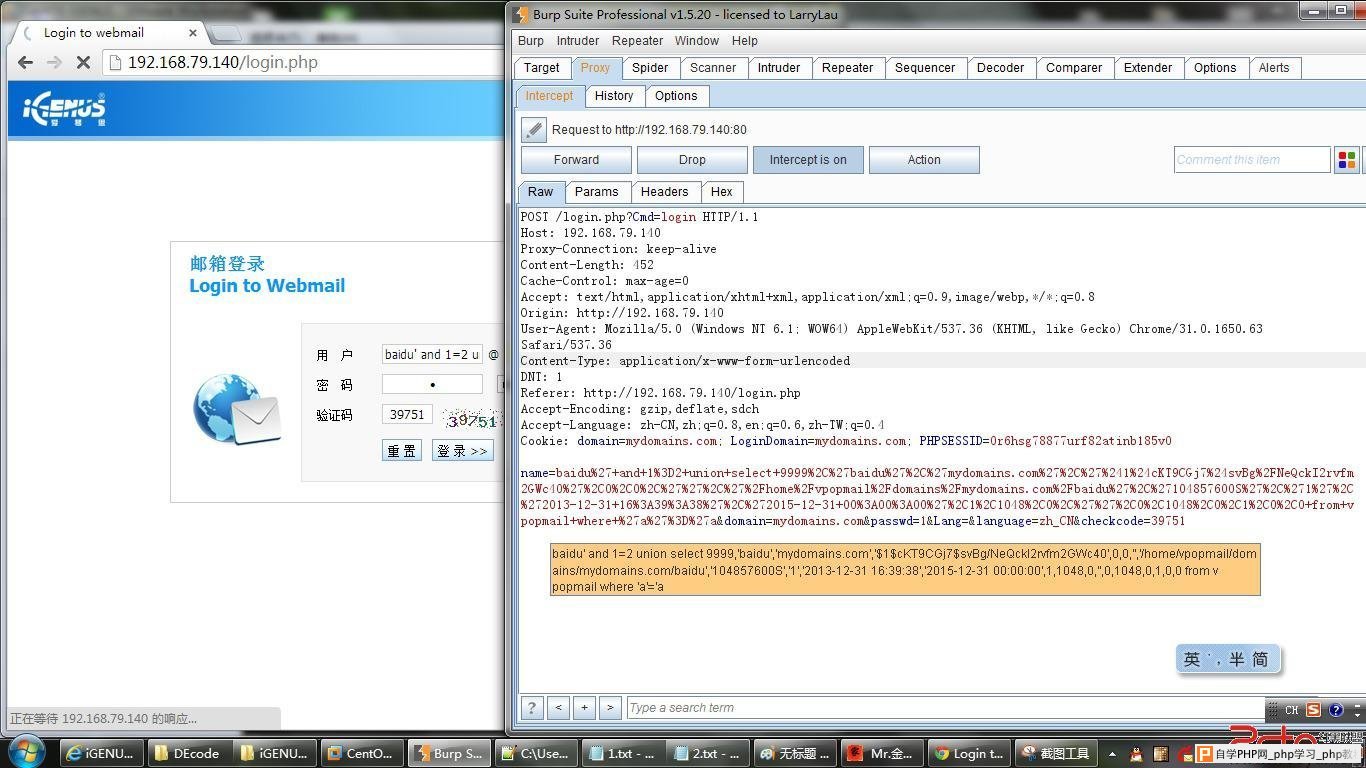
Task: Open the Intruder menu in menu bar
Action: point(578,41)
